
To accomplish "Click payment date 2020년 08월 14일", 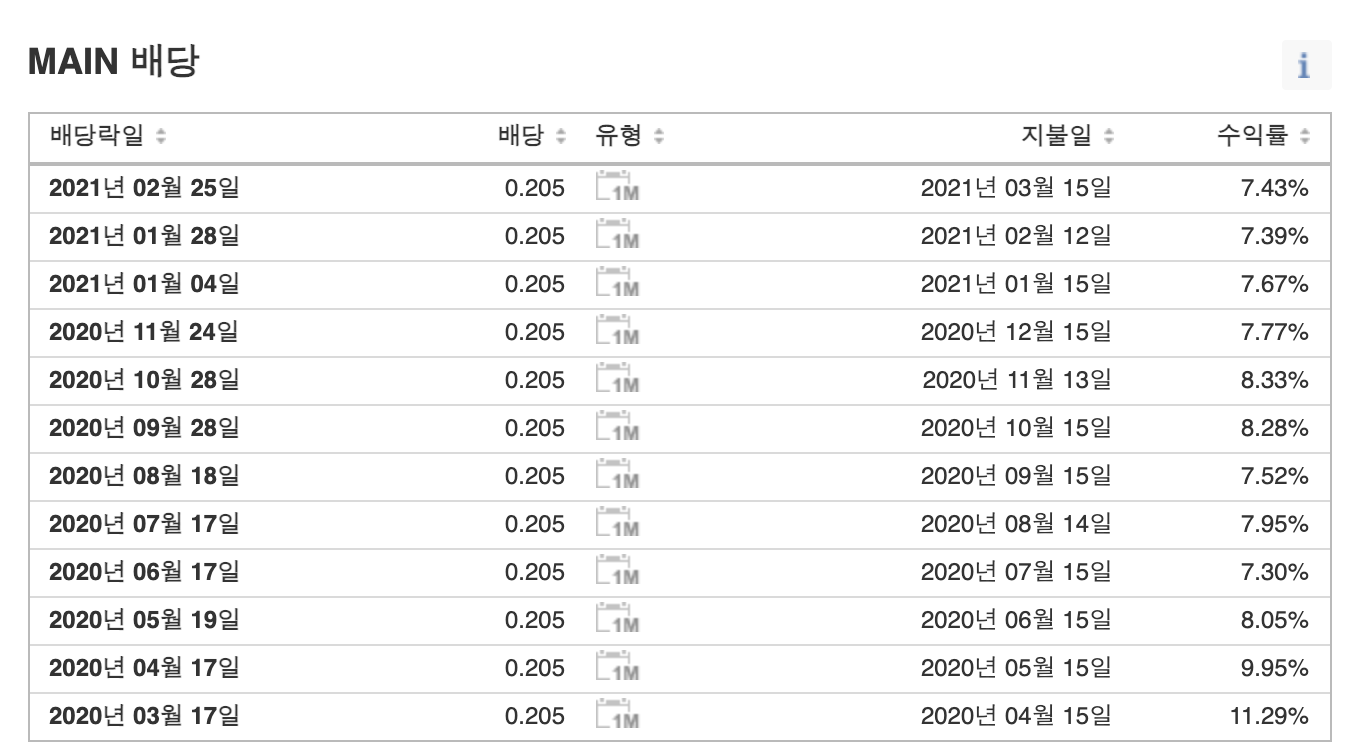I will pos(1016,524).
